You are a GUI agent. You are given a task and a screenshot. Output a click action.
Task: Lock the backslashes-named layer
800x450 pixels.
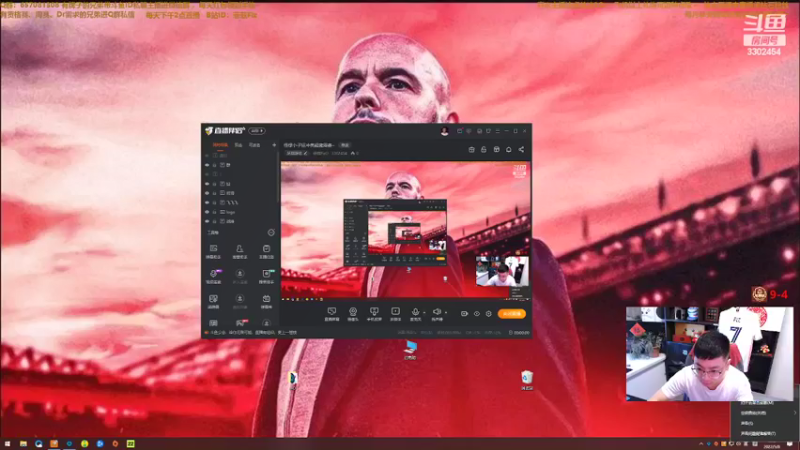(x=215, y=203)
